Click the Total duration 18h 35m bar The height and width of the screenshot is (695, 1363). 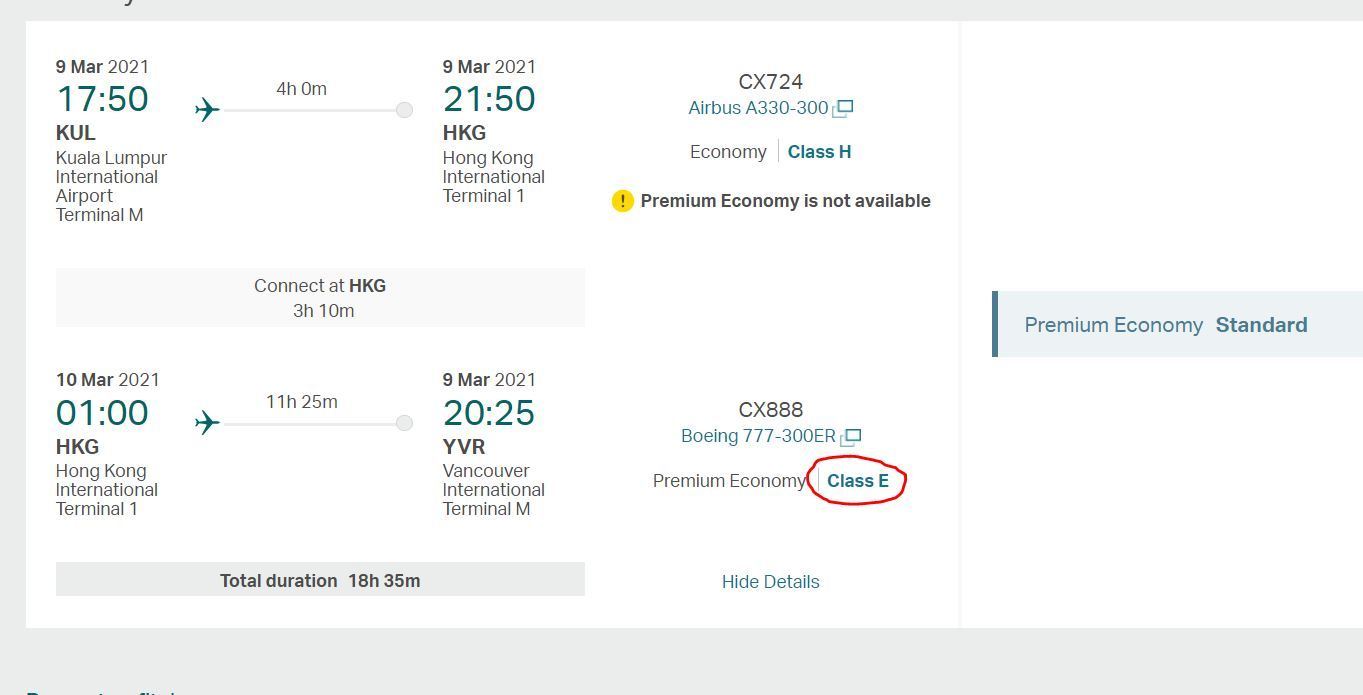pyautogui.click(x=320, y=581)
